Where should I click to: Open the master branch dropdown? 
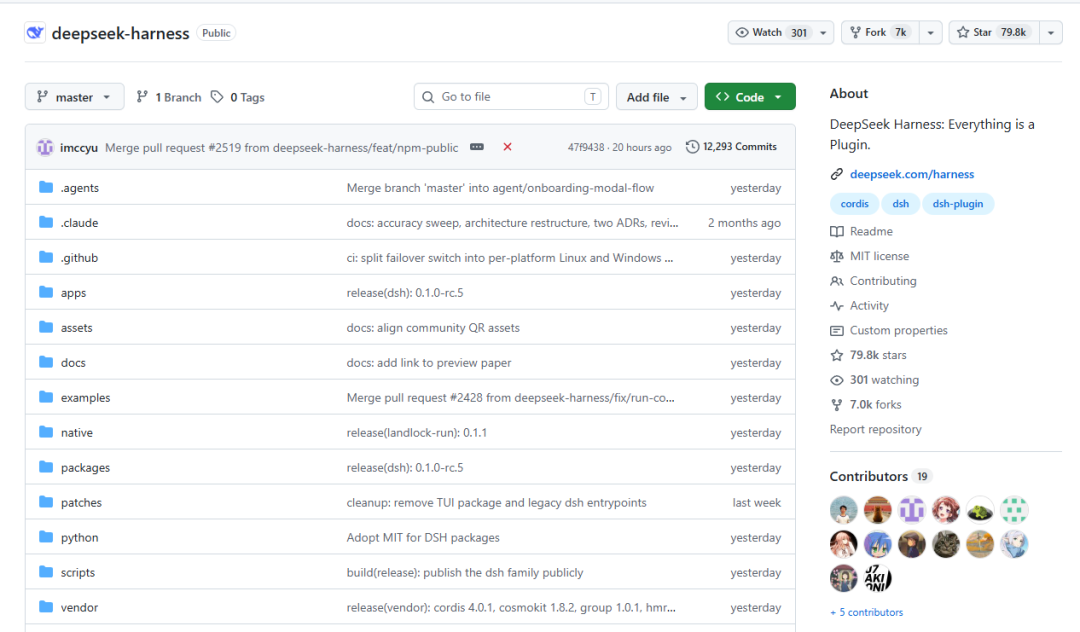[x=74, y=97]
